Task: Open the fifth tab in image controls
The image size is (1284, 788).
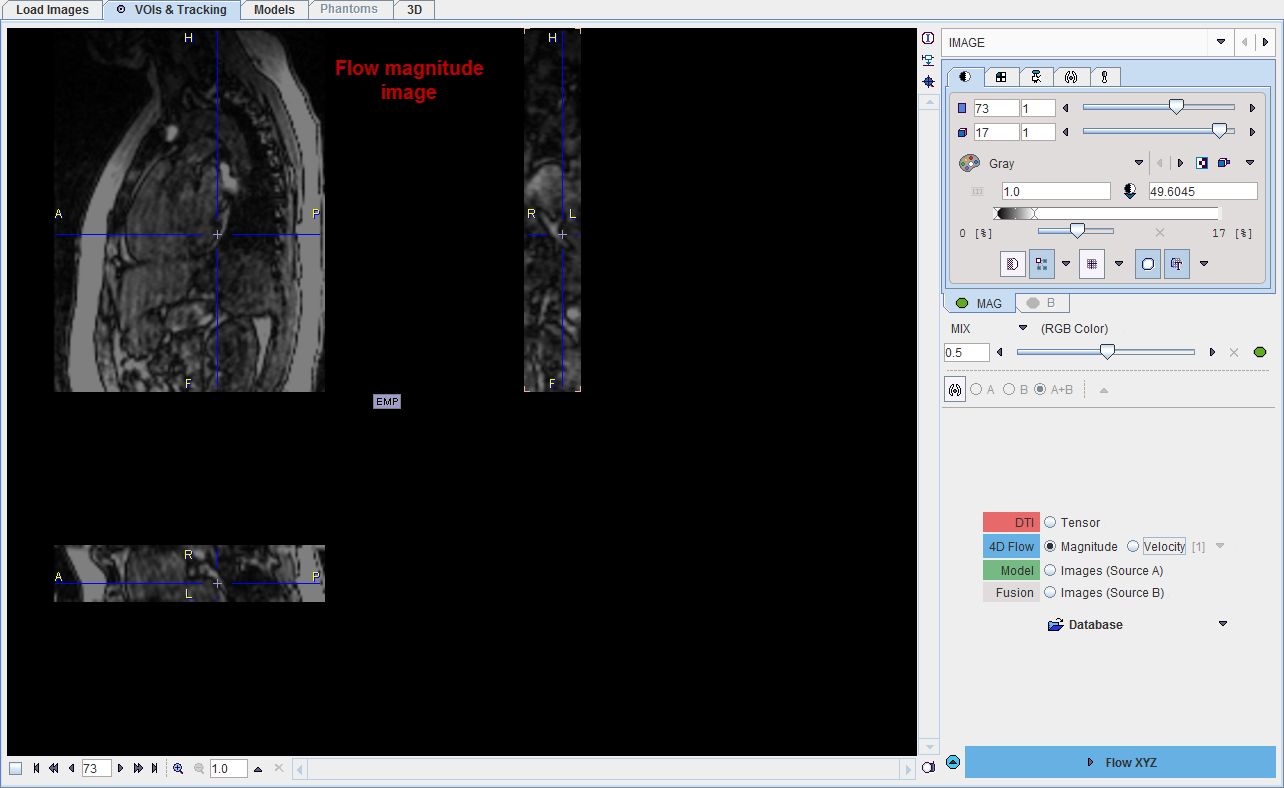Action: coord(1105,77)
